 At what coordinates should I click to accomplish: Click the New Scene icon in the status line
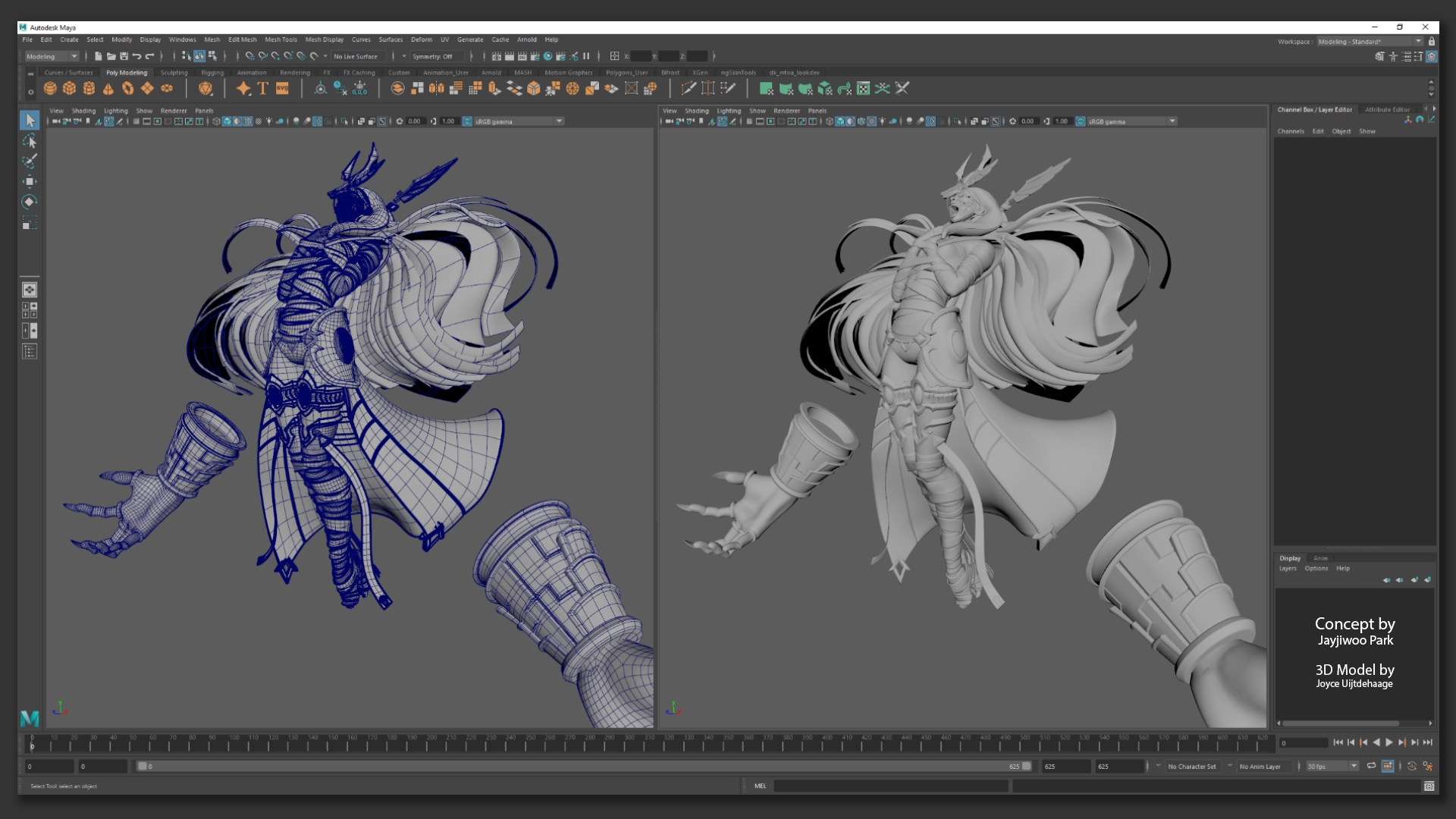pos(98,56)
